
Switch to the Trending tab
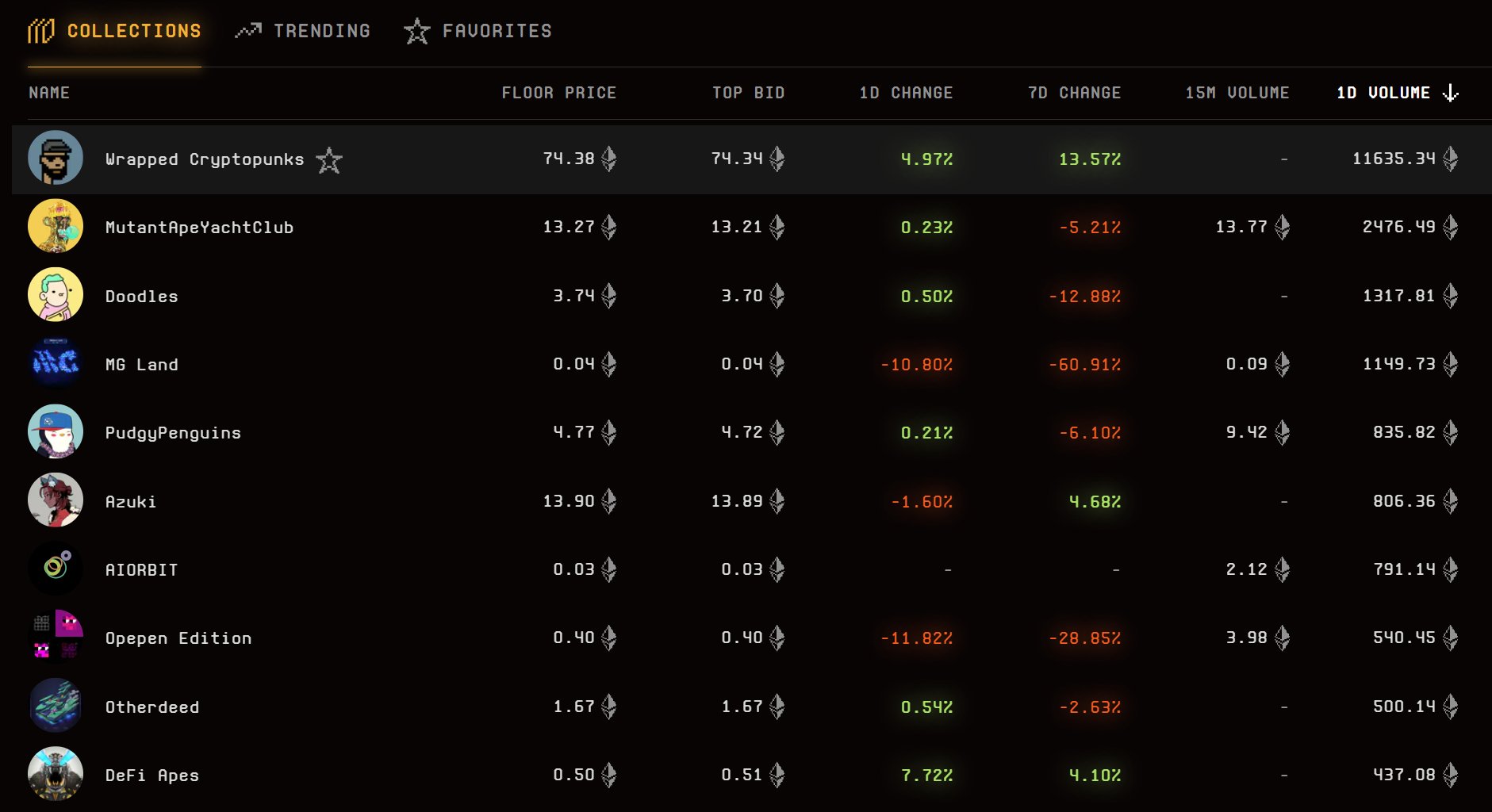point(303,31)
